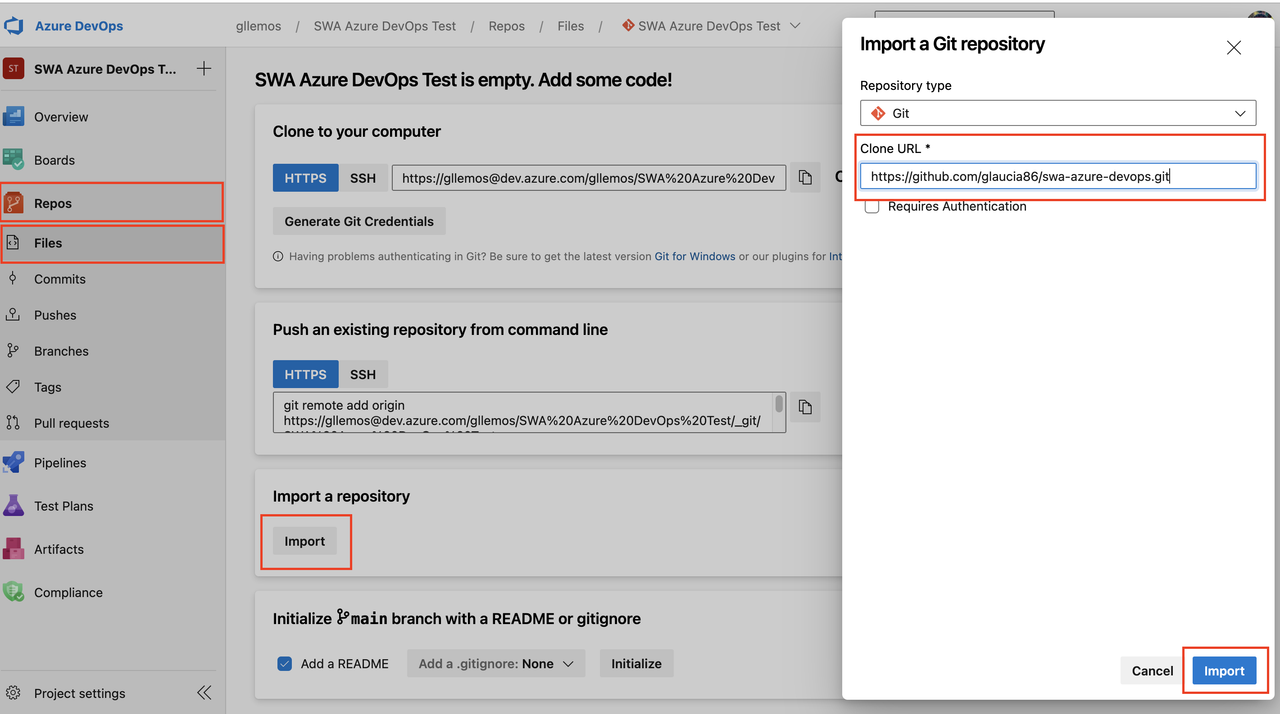Click the Project settings label
The image size is (1280, 714).
coord(80,693)
